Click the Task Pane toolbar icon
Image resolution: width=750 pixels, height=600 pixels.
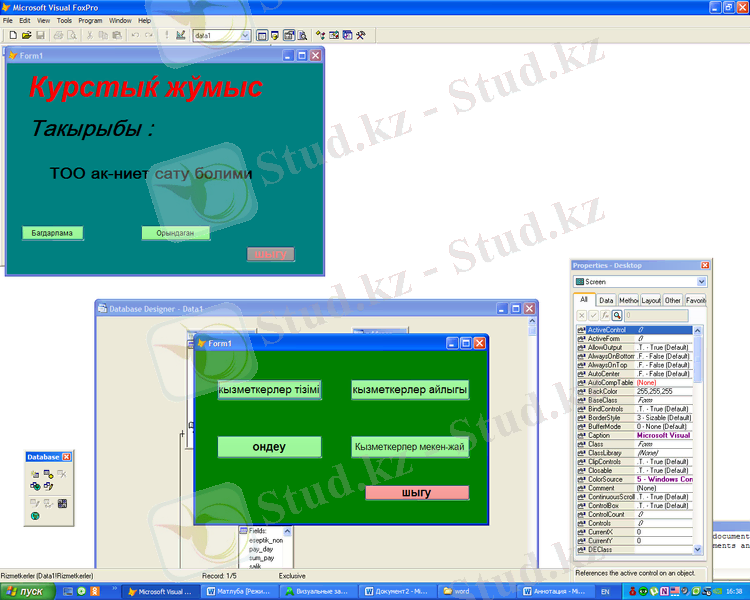coord(348,35)
